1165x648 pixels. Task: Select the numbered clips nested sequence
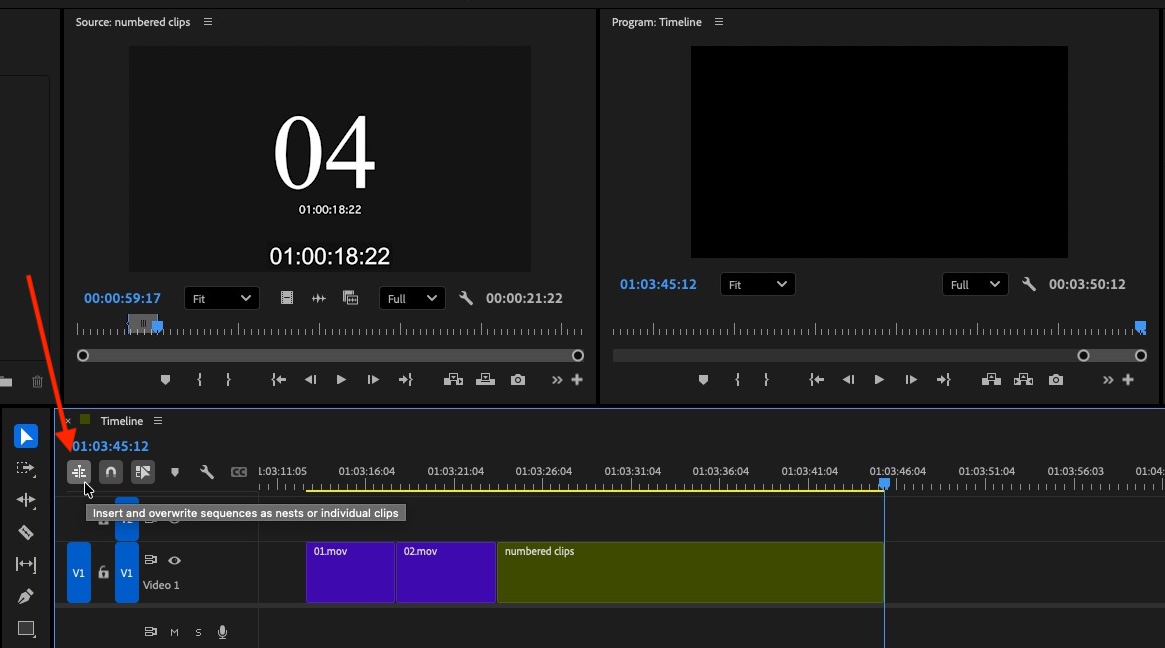point(690,572)
